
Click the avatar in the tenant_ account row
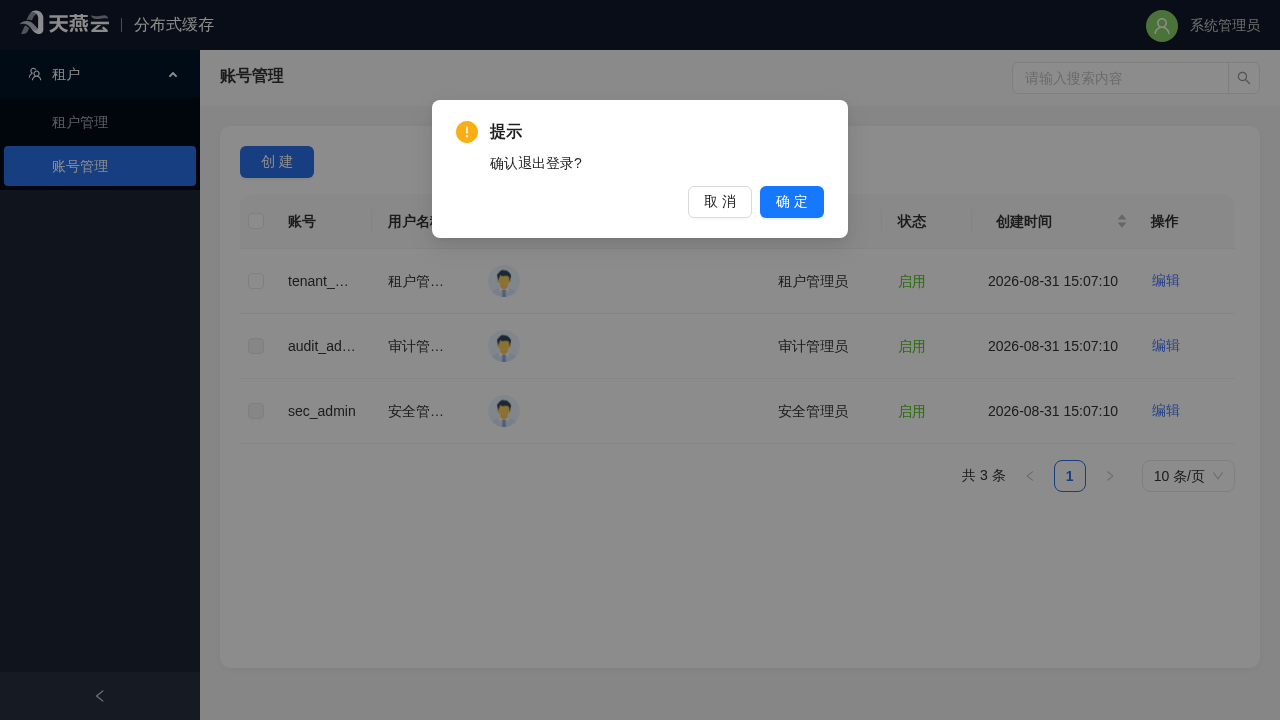click(504, 281)
